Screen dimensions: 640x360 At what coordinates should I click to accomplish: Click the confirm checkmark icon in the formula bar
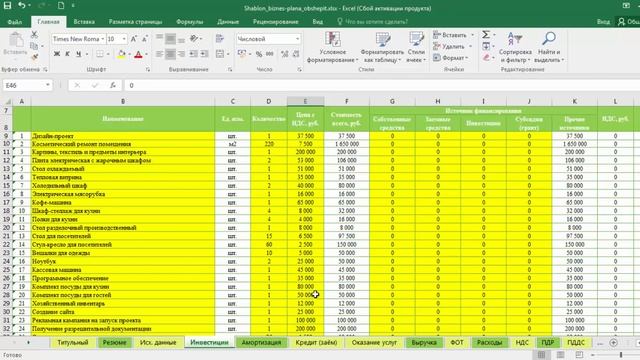(x=95, y=85)
